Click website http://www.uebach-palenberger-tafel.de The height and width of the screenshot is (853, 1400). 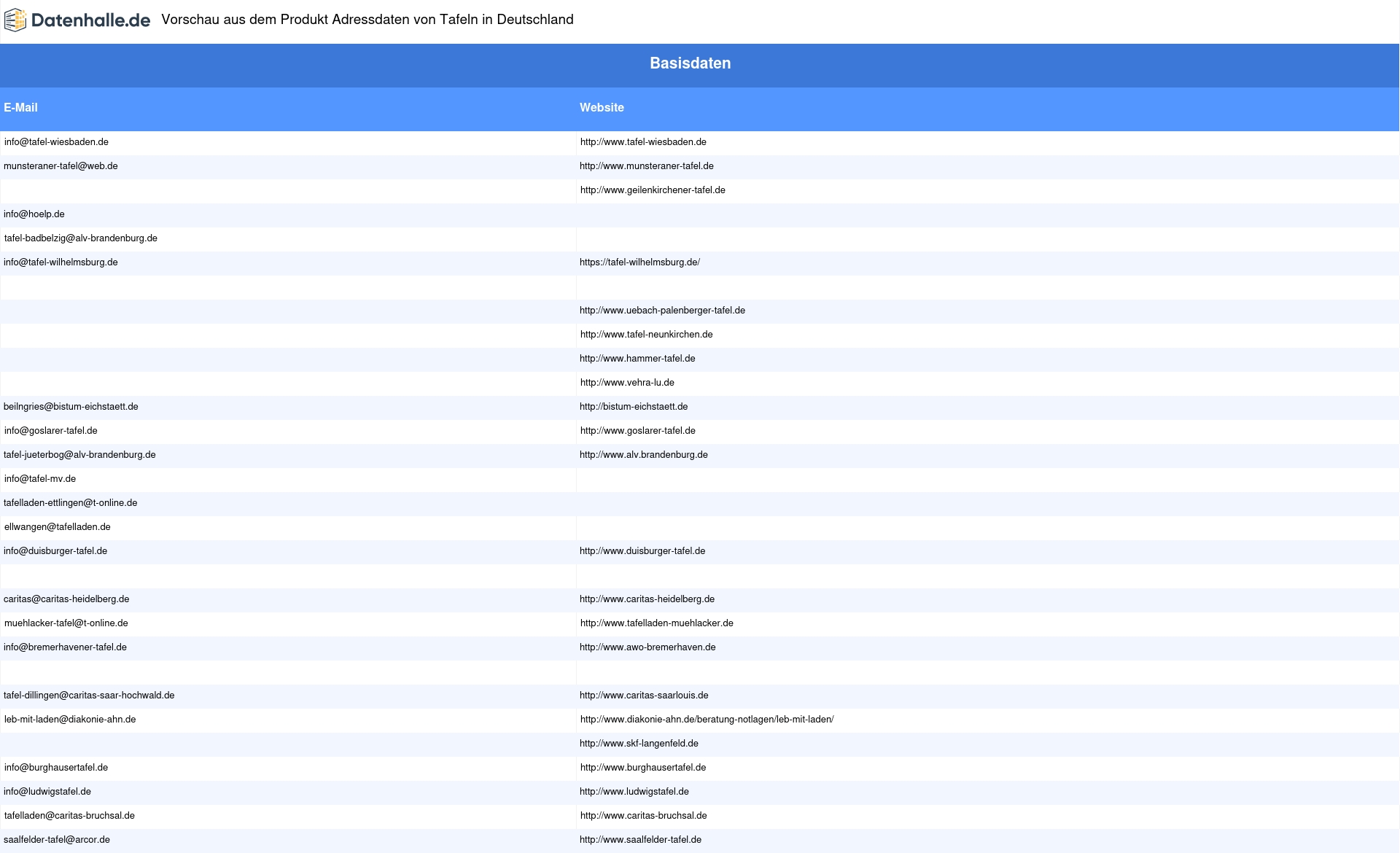[662, 311]
